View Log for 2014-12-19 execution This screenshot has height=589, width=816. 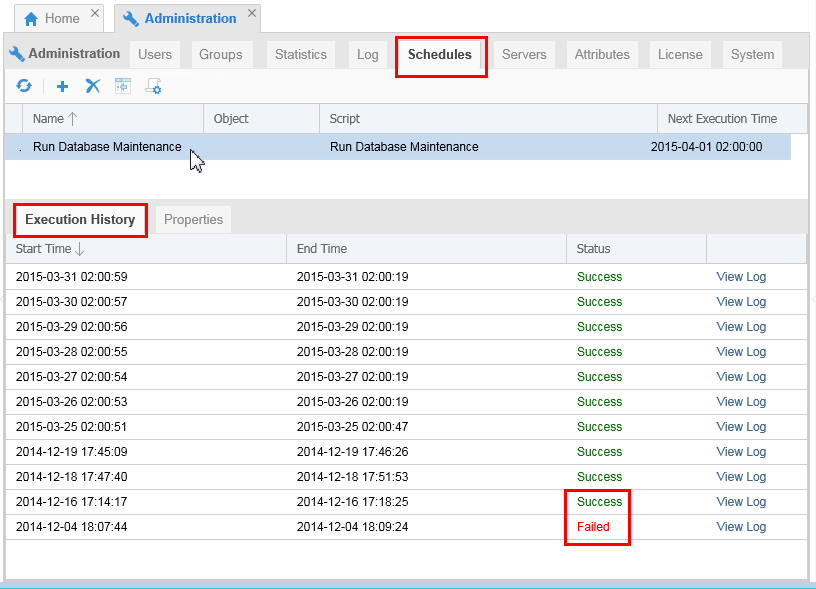pos(741,452)
